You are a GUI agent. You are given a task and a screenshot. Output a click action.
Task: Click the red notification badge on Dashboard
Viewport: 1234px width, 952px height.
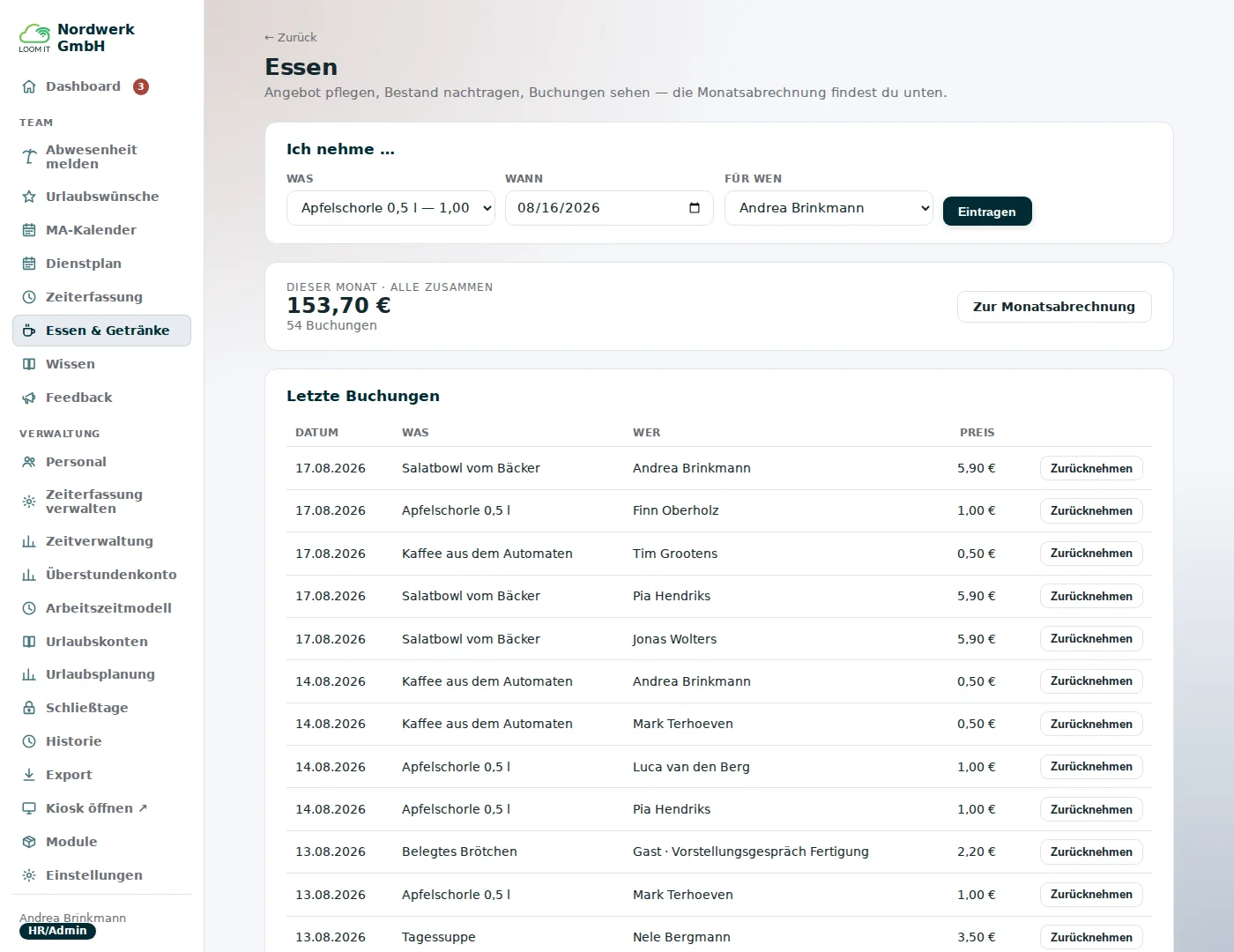point(141,86)
